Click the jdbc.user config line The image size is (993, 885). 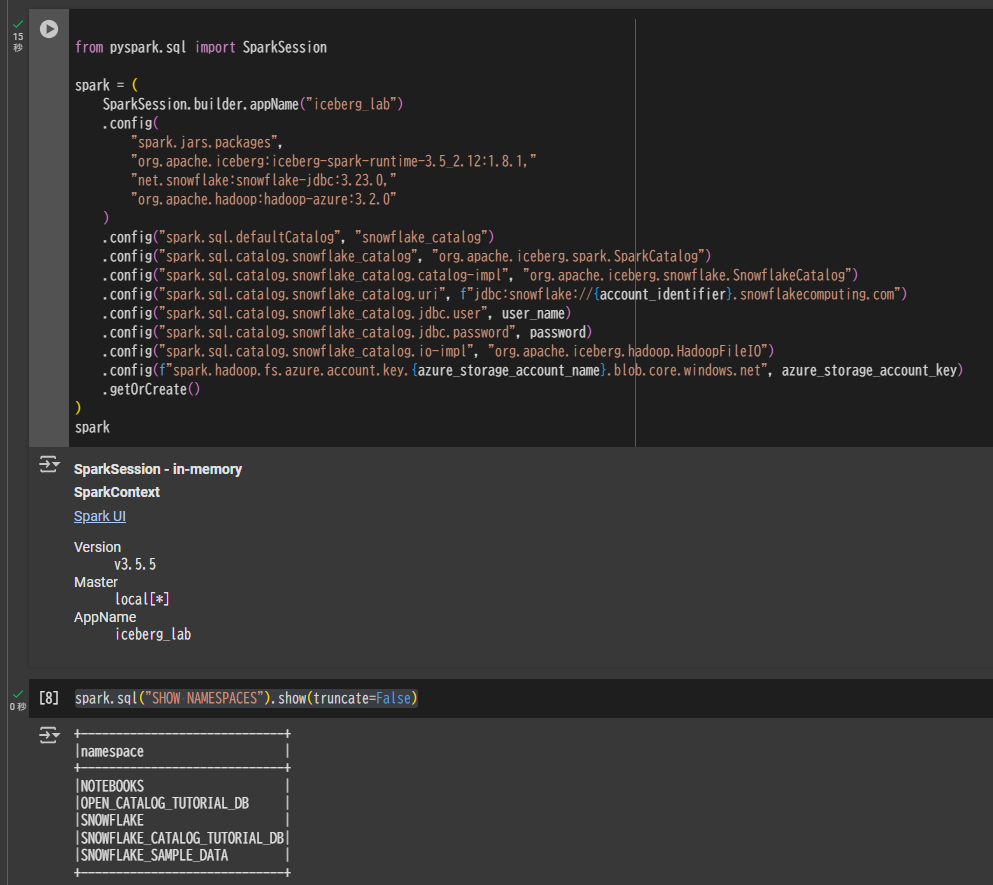[x=337, y=313]
